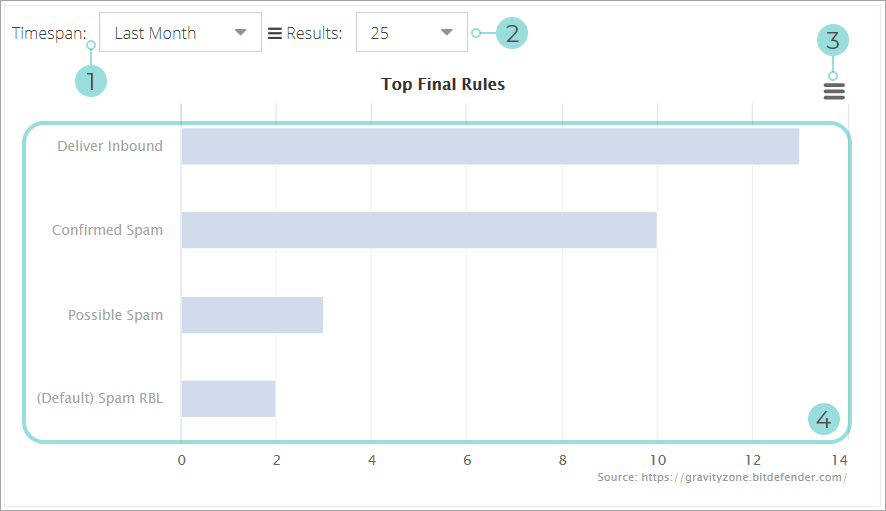This screenshot has height=511, width=886.
Task: Click callout marker number 4
Action: point(823,420)
